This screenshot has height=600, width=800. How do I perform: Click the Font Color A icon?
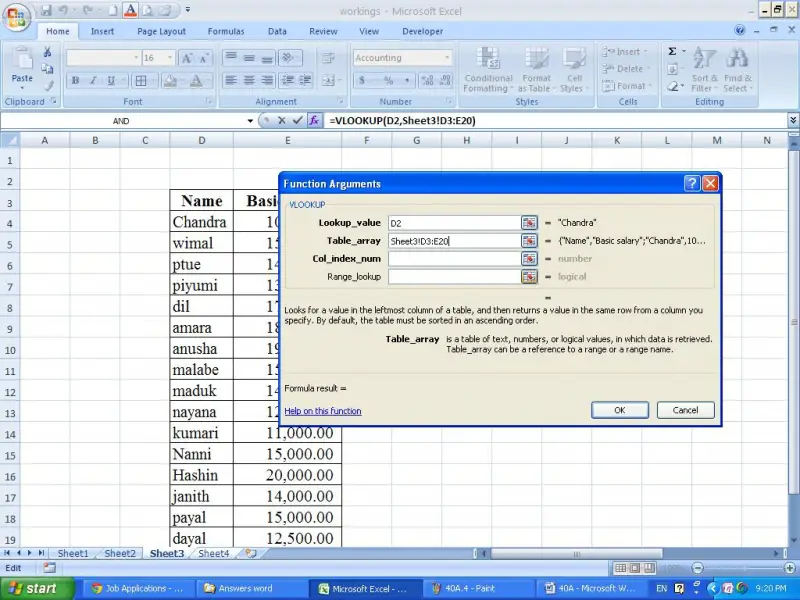click(x=196, y=81)
